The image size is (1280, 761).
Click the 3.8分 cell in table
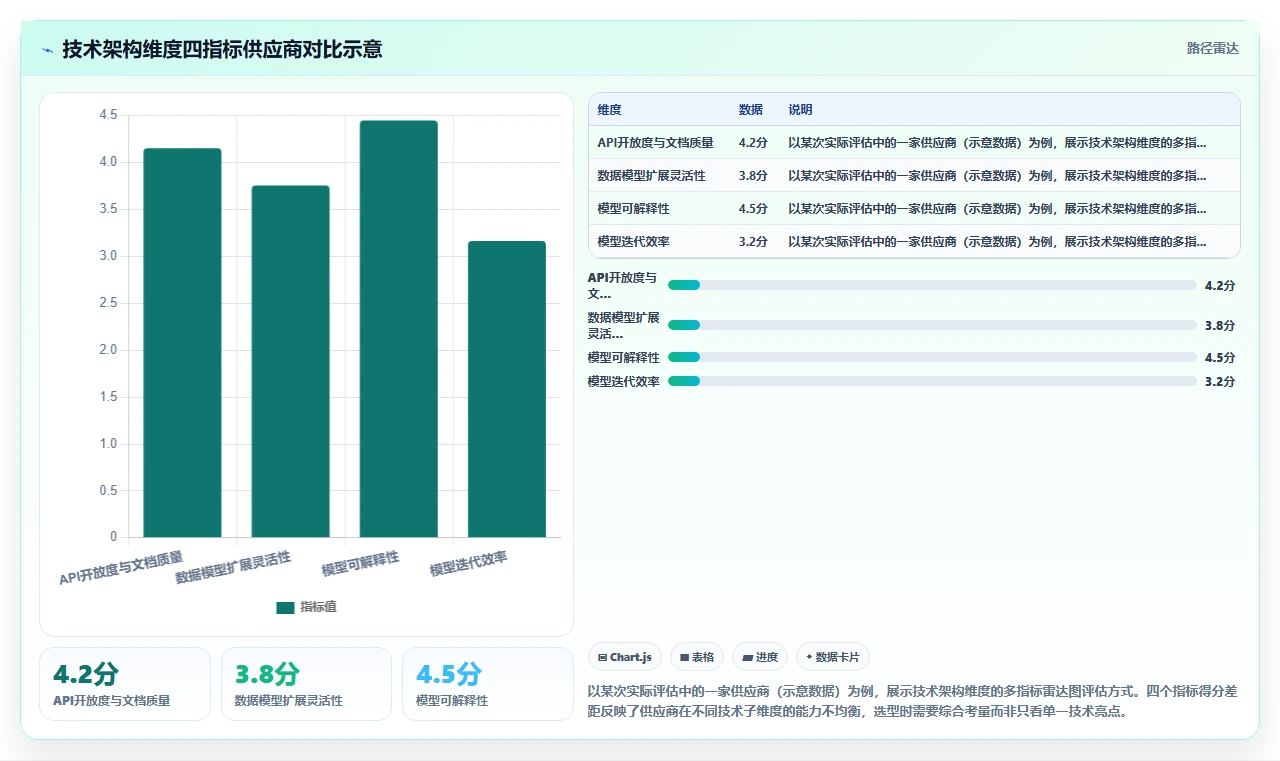753,176
